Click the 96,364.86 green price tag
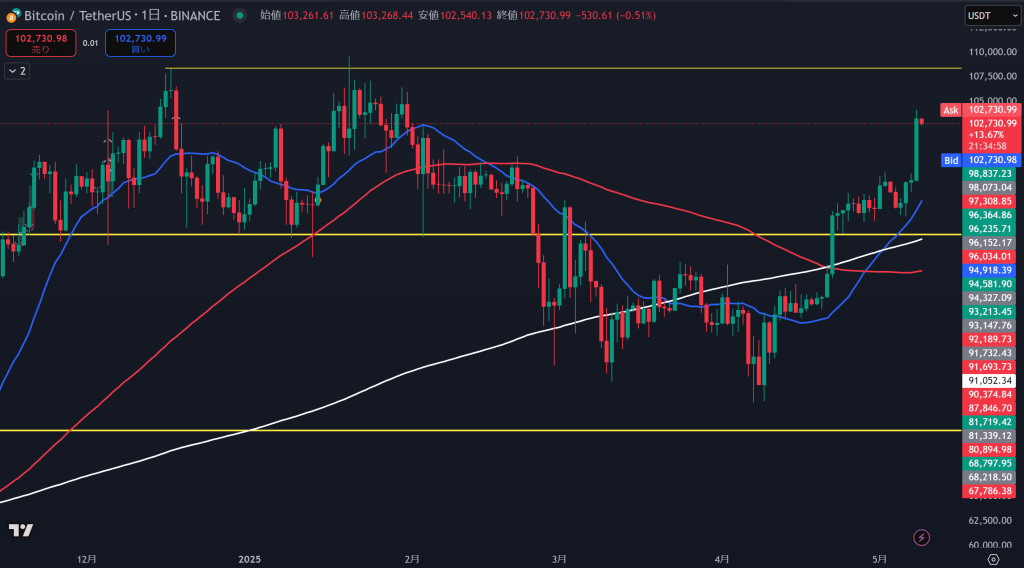Image resolution: width=1024 pixels, height=568 pixels. (x=991, y=215)
